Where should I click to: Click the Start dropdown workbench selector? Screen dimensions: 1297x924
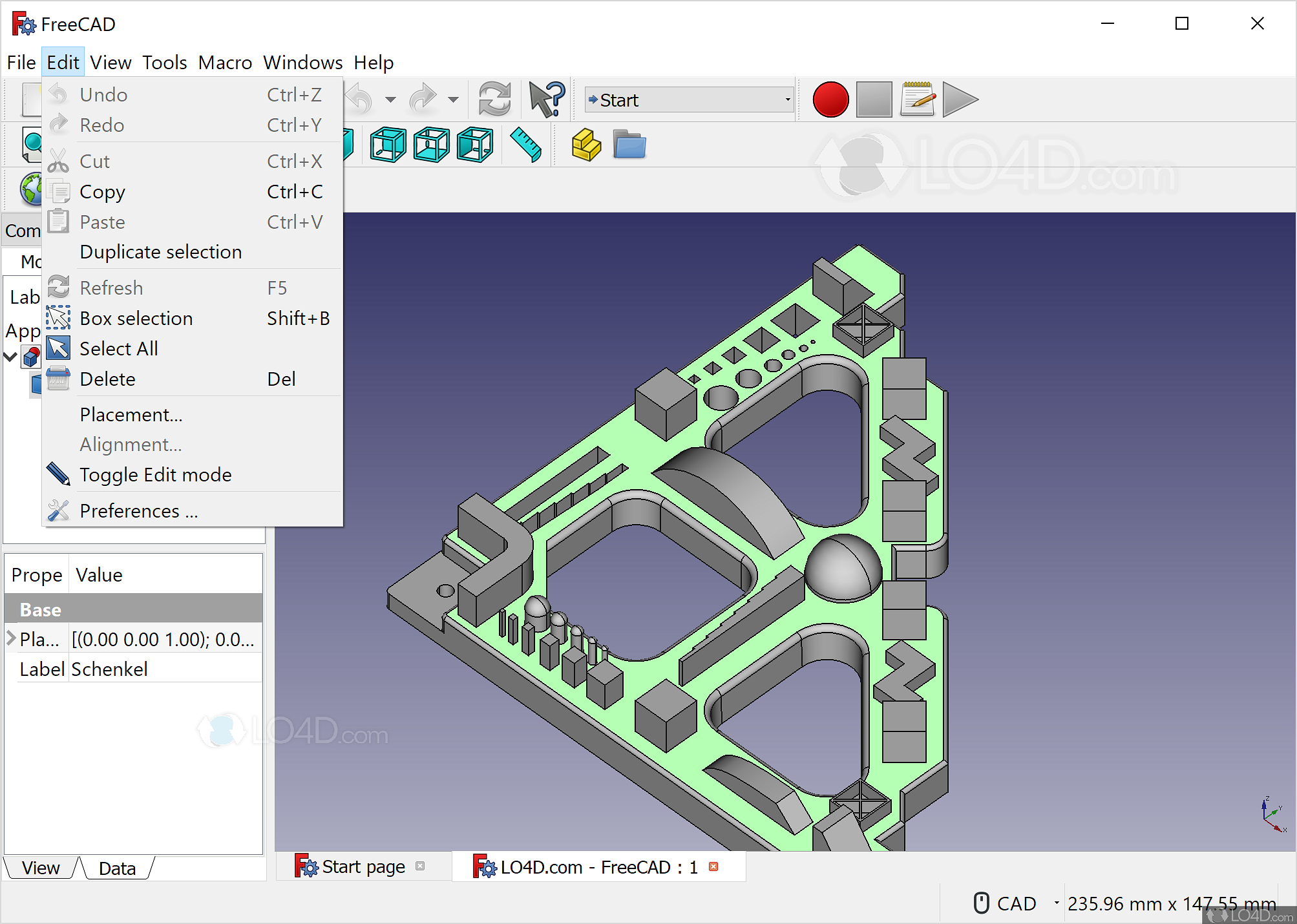pos(689,97)
